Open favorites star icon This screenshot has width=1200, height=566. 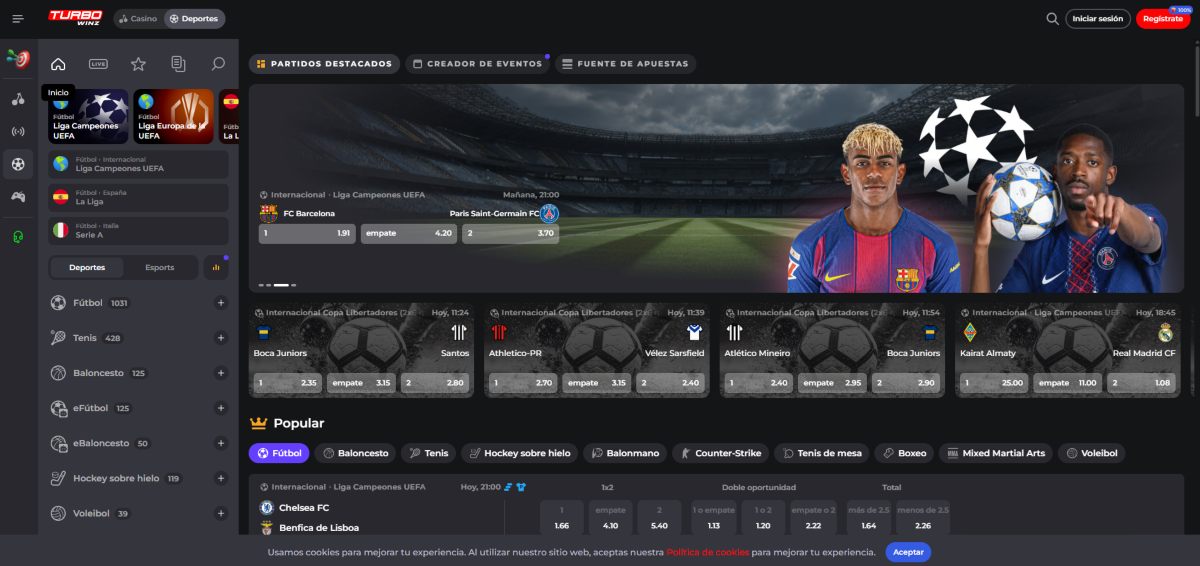138,64
